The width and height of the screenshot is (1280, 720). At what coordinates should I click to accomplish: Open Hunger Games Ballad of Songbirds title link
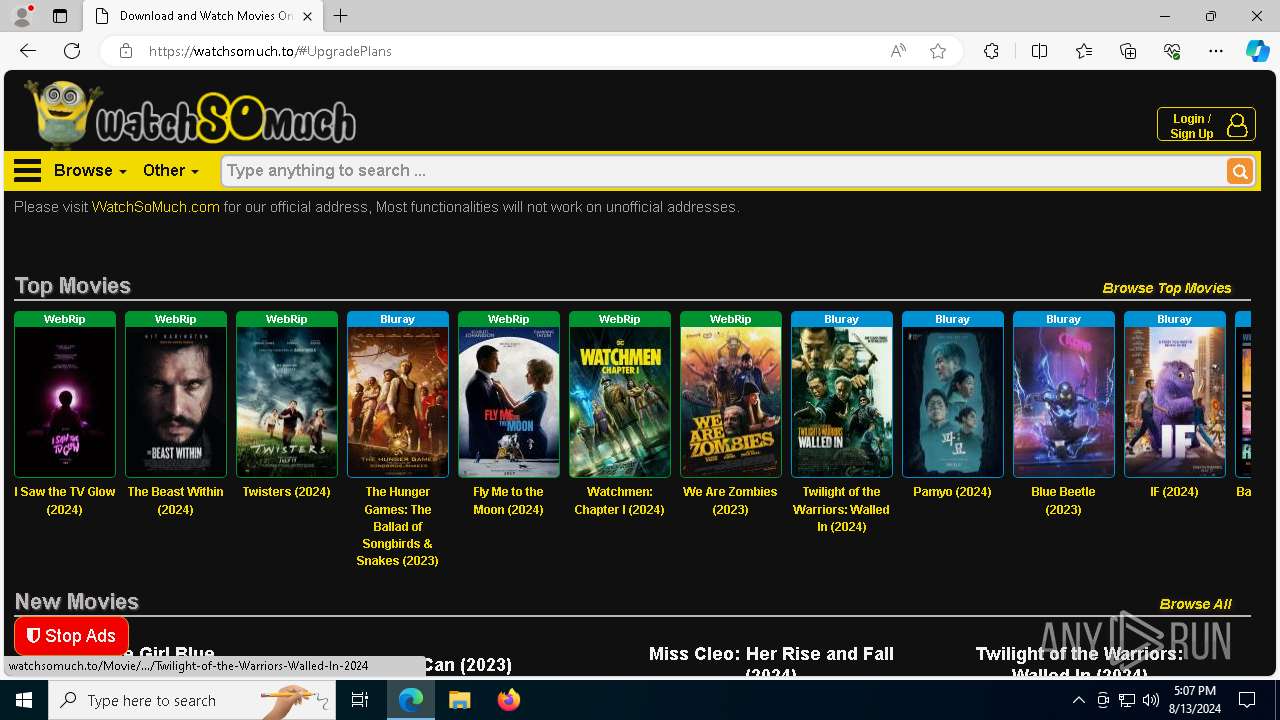(x=397, y=526)
